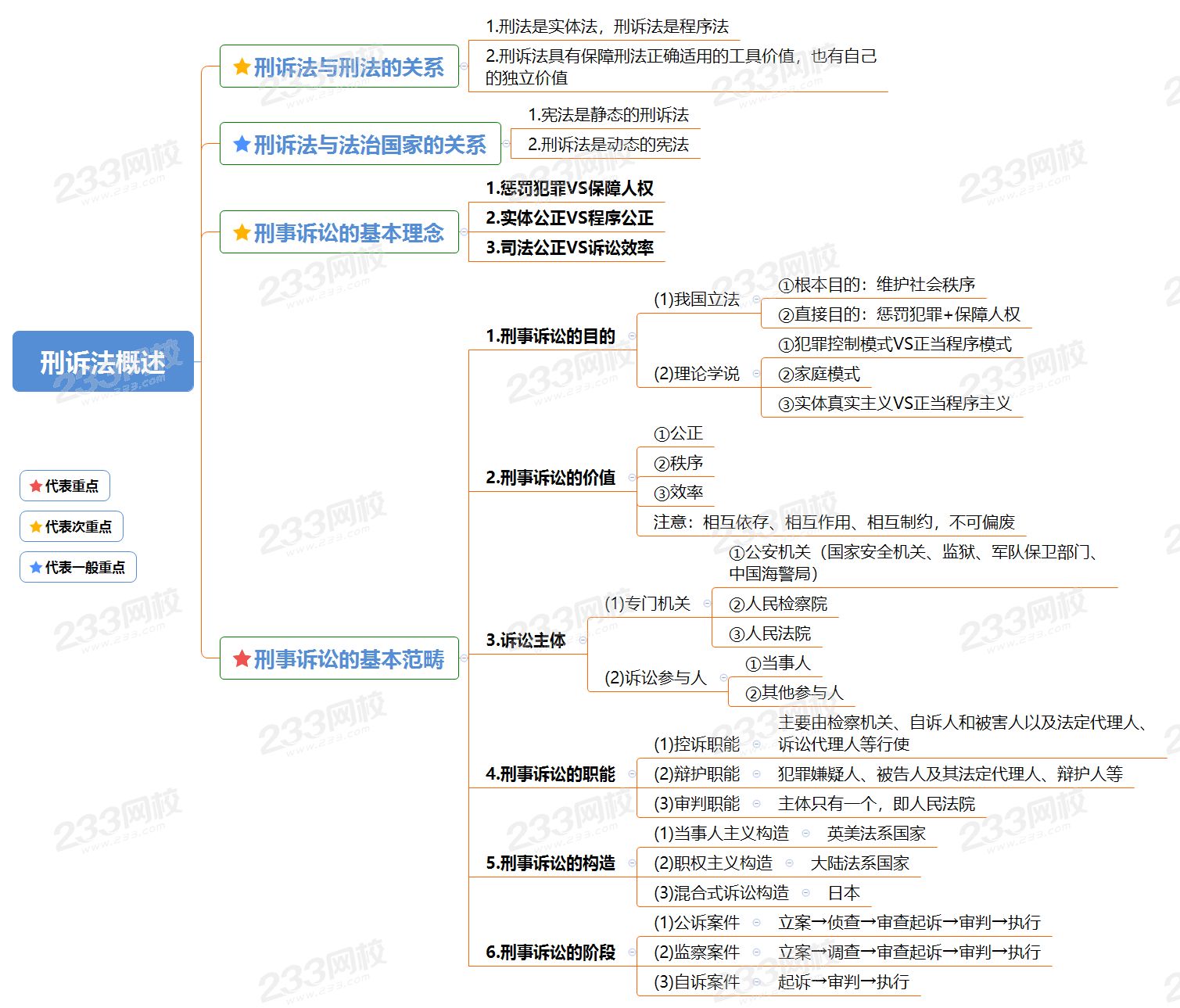Select the 1.宪法是静态的刑诉法 node
Screen dimensions: 1180x1008
click(608, 115)
